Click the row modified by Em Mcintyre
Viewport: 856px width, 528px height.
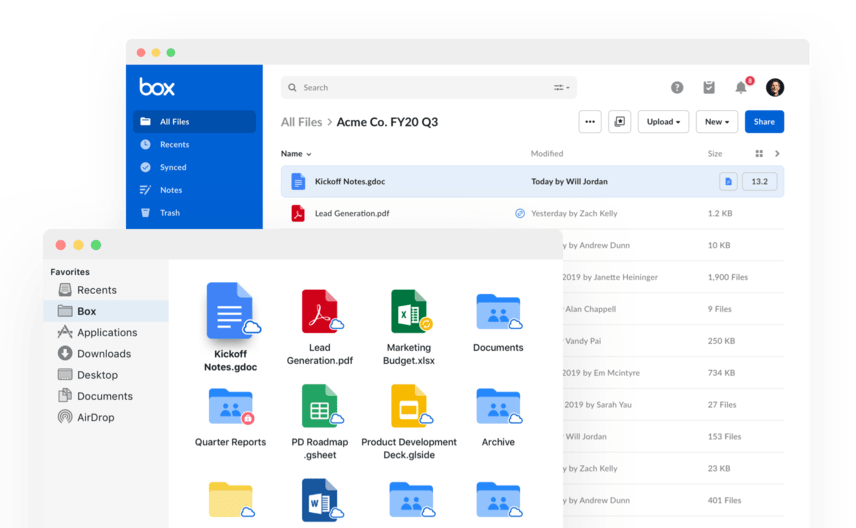pos(674,373)
